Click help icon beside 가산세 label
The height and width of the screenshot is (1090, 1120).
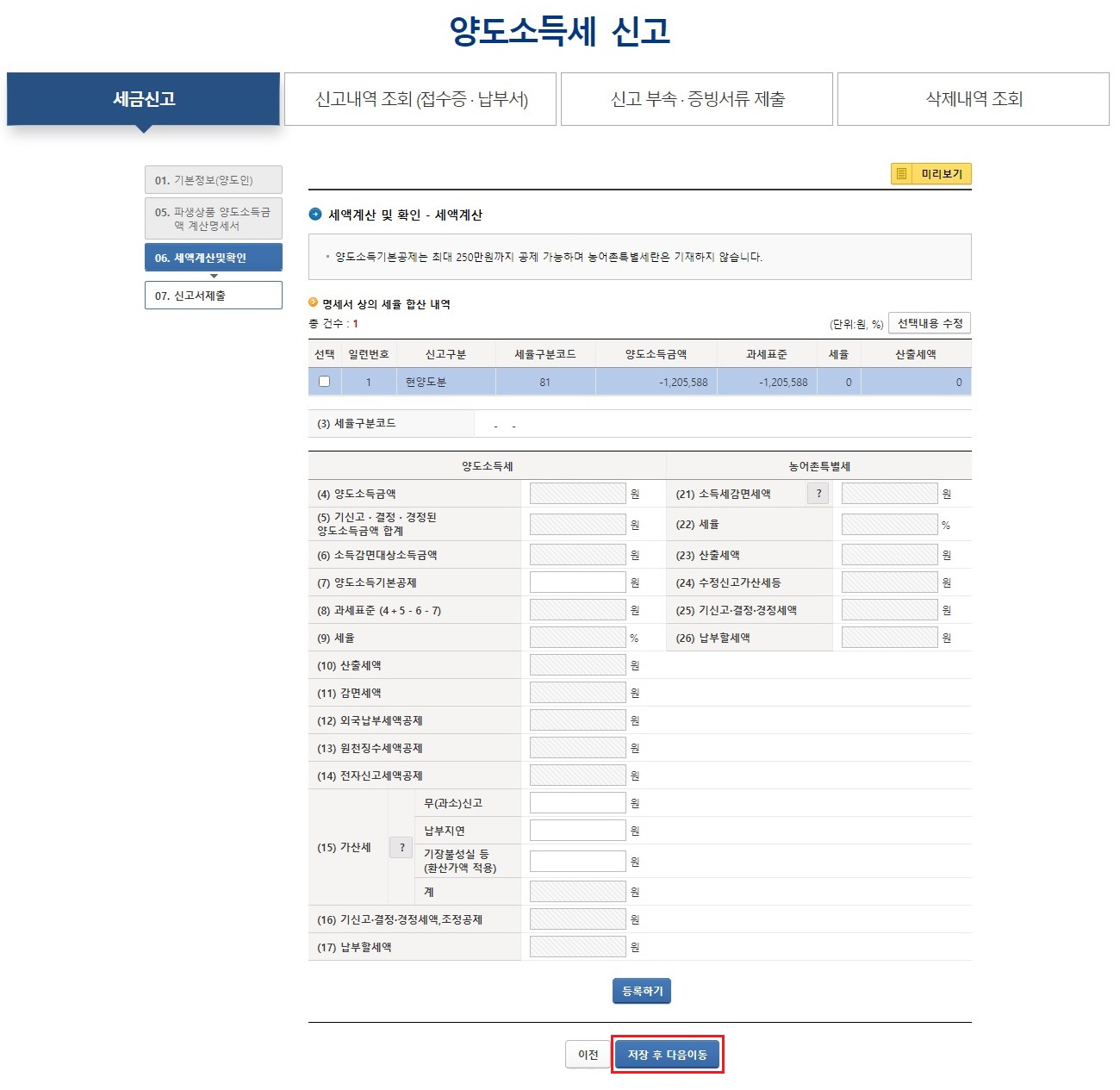tap(401, 848)
